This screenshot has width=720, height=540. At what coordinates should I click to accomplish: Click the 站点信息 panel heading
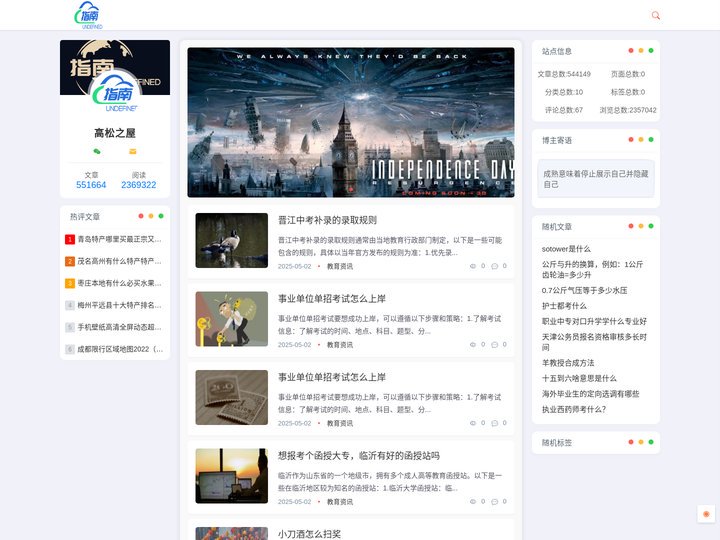click(x=557, y=51)
